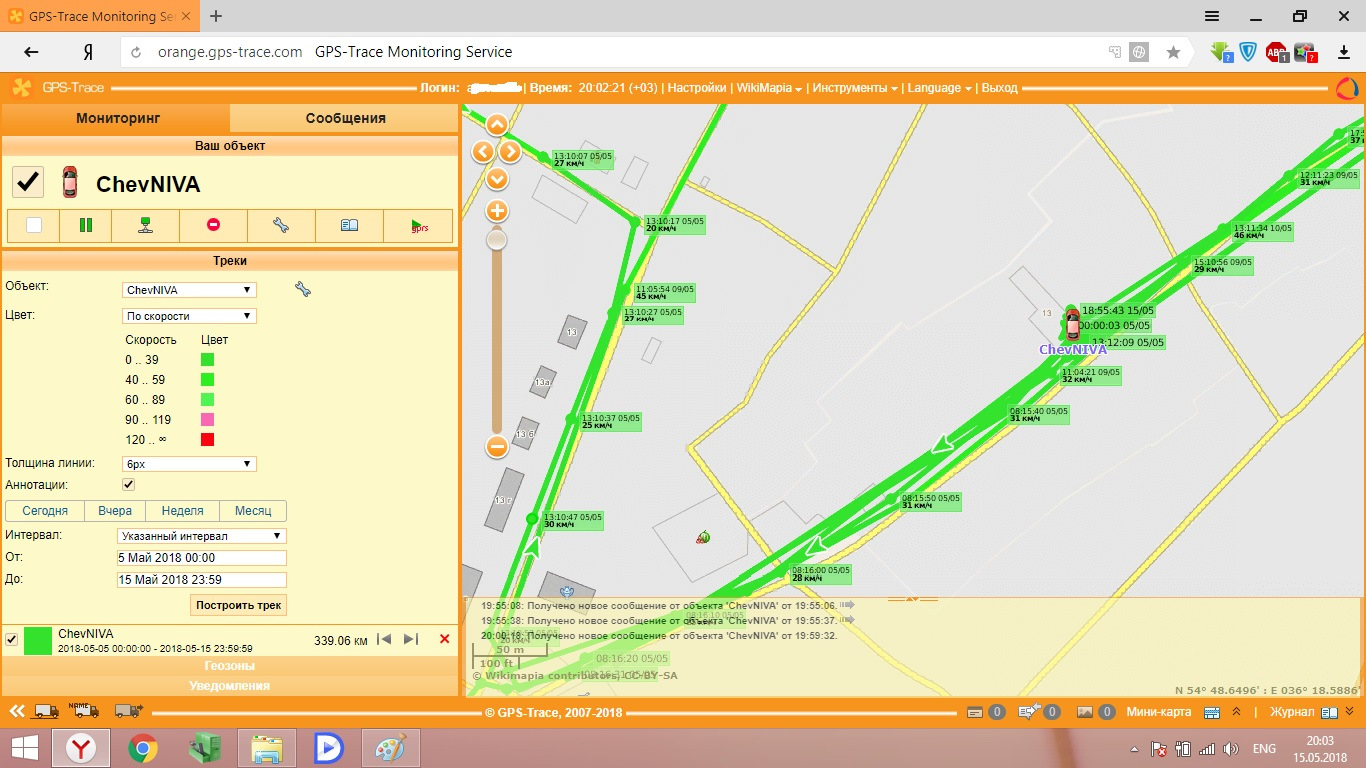Open the book report icon for ChevNIVA
1366x768 pixels.
tap(349, 225)
